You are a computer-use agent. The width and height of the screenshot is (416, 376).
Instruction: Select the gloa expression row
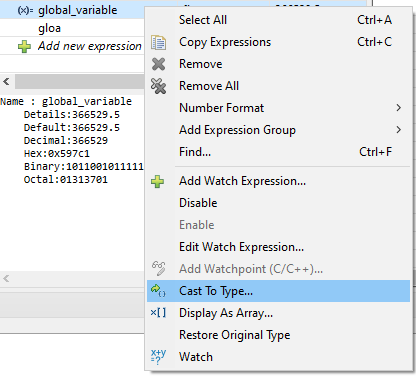tap(72, 28)
